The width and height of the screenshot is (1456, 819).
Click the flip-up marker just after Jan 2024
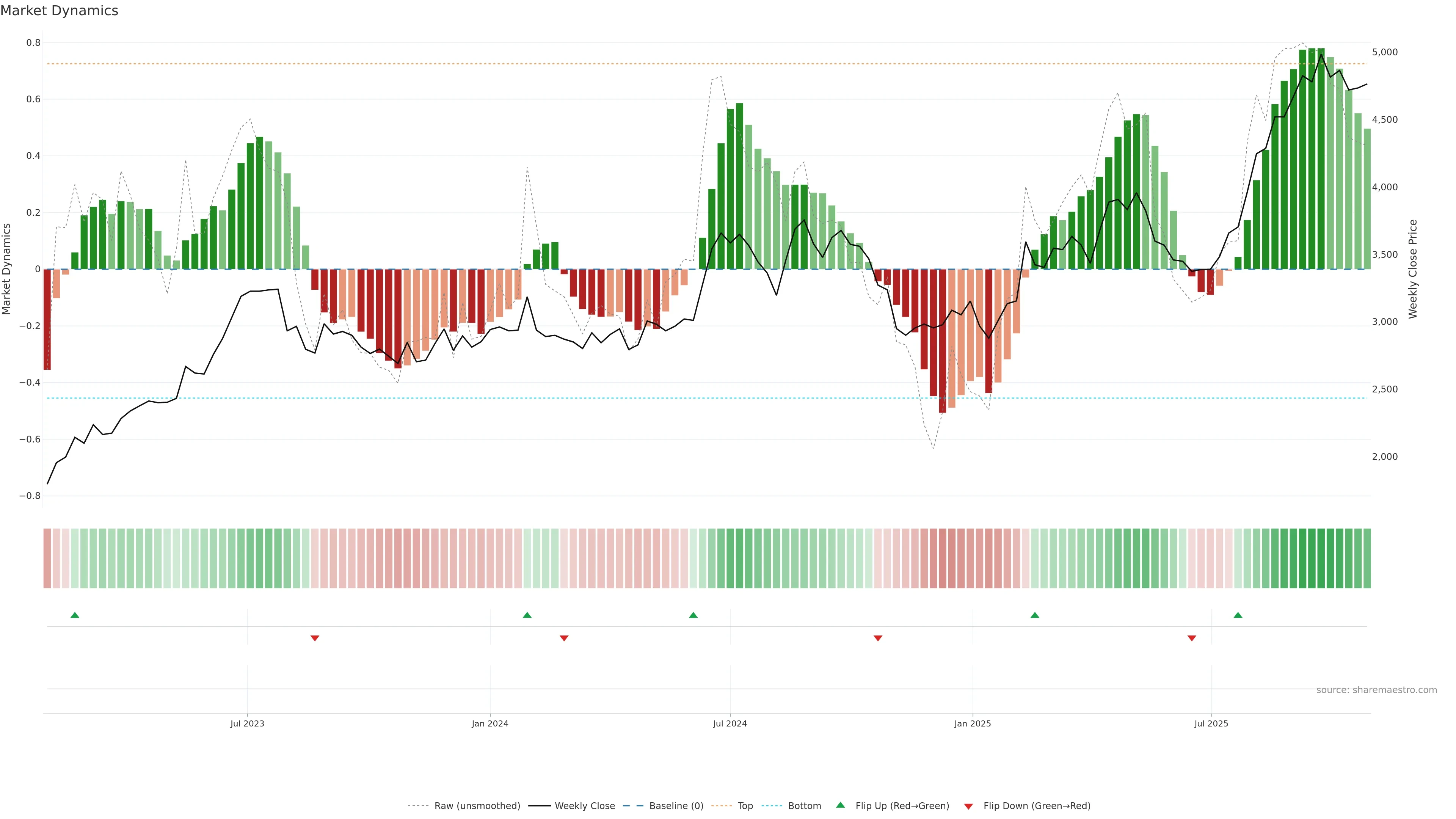527,615
